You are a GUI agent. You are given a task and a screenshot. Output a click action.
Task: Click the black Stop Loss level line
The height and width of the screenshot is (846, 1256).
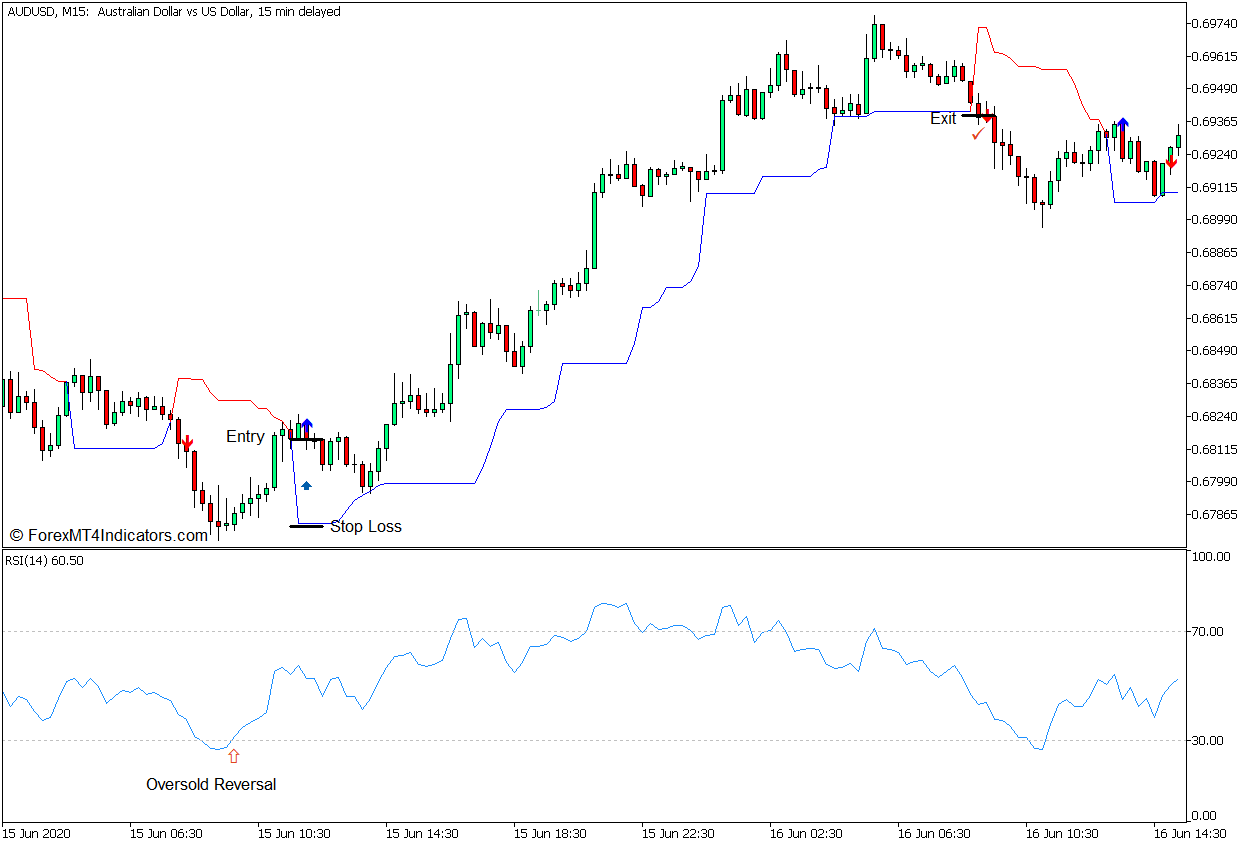click(307, 525)
